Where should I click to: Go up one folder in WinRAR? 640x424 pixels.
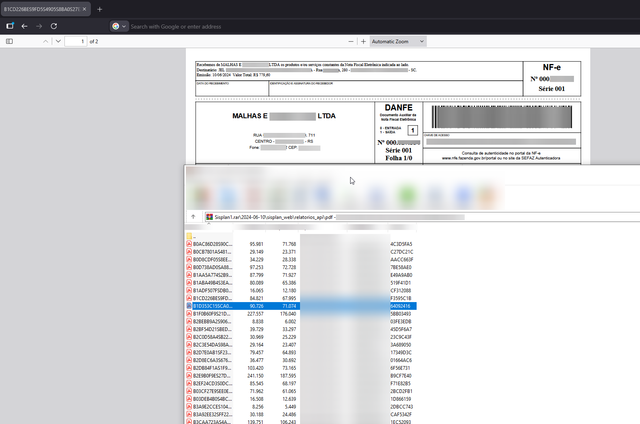point(193,217)
